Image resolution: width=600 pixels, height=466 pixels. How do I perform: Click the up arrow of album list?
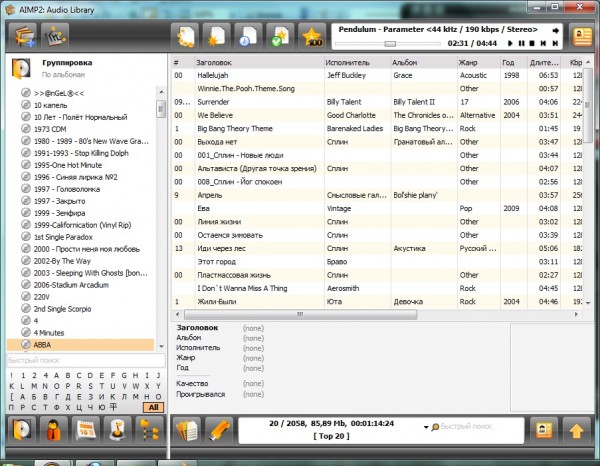point(161,92)
